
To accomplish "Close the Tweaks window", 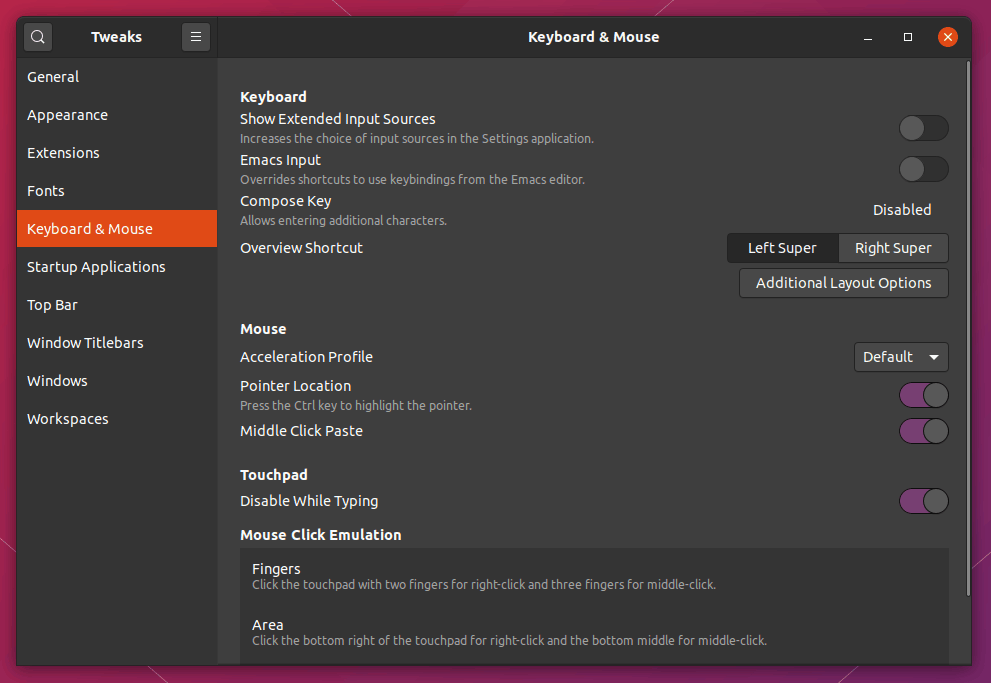I will 947,37.
